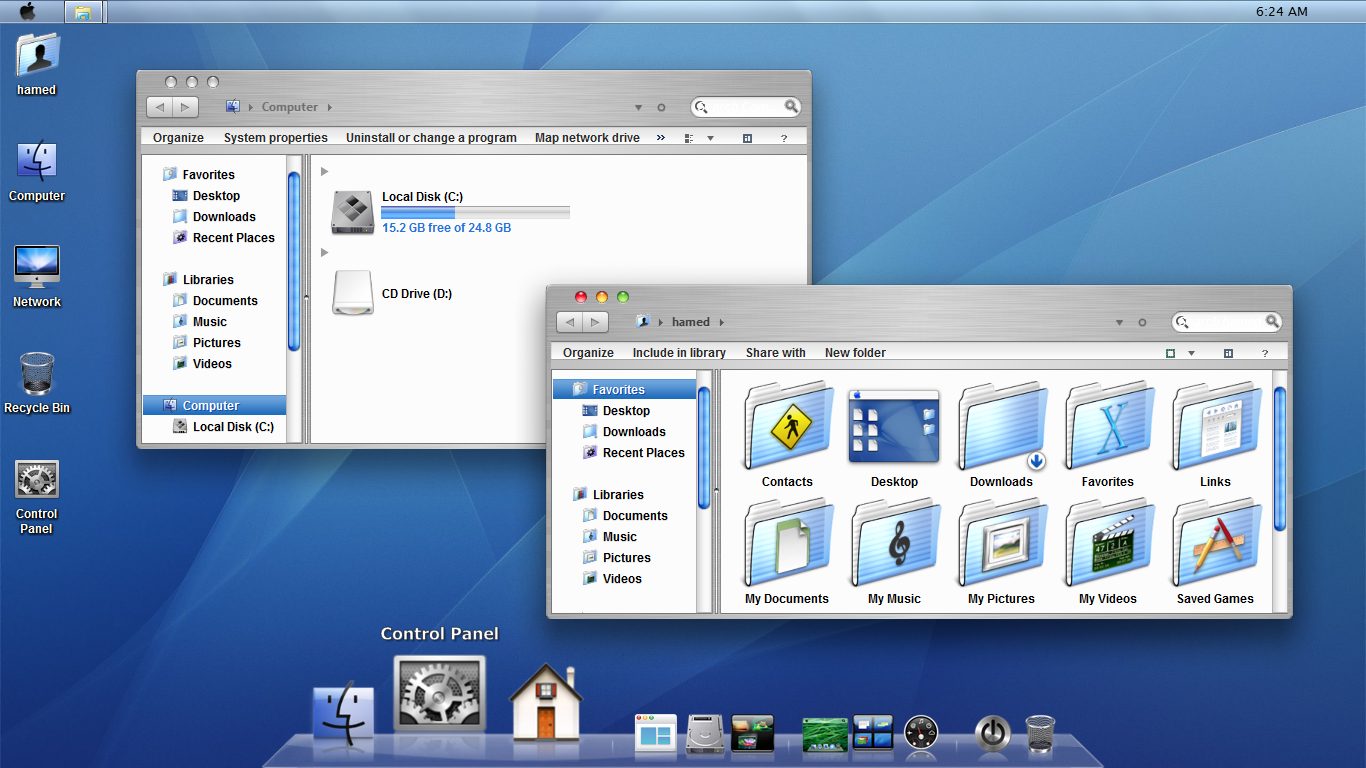Image resolution: width=1366 pixels, height=768 pixels.
Task: Open the Share with menu
Action: click(x=775, y=353)
